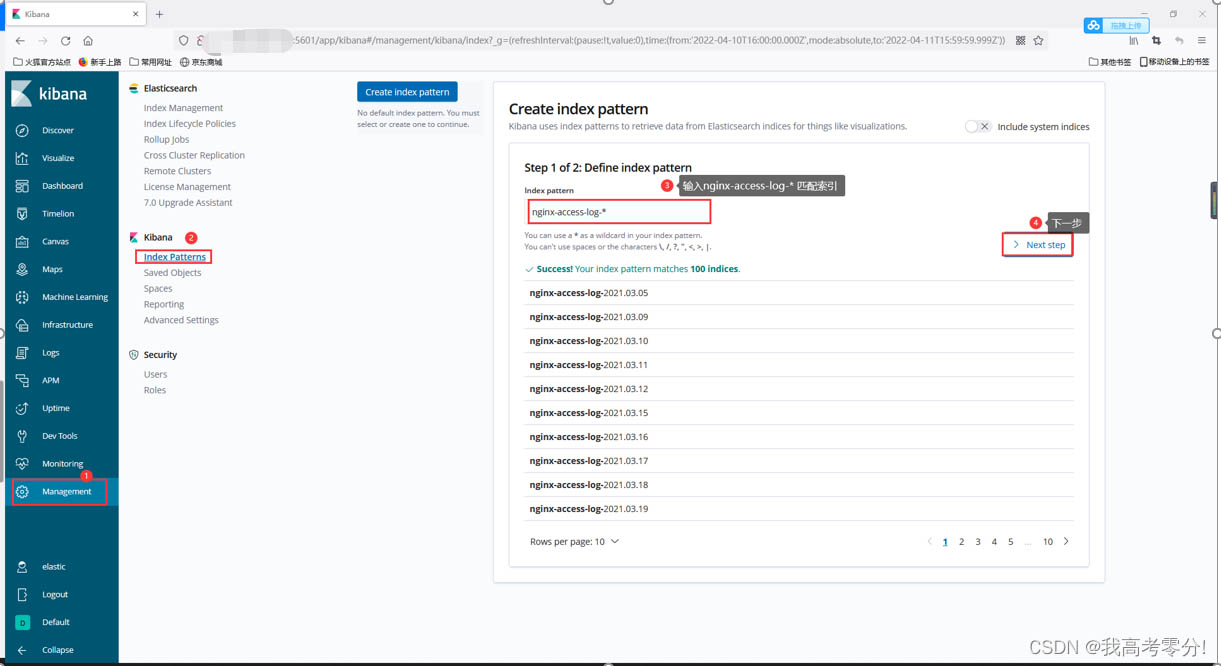1221x666 pixels.
Task: Open Saved Objects
Action: coord(172,273)
